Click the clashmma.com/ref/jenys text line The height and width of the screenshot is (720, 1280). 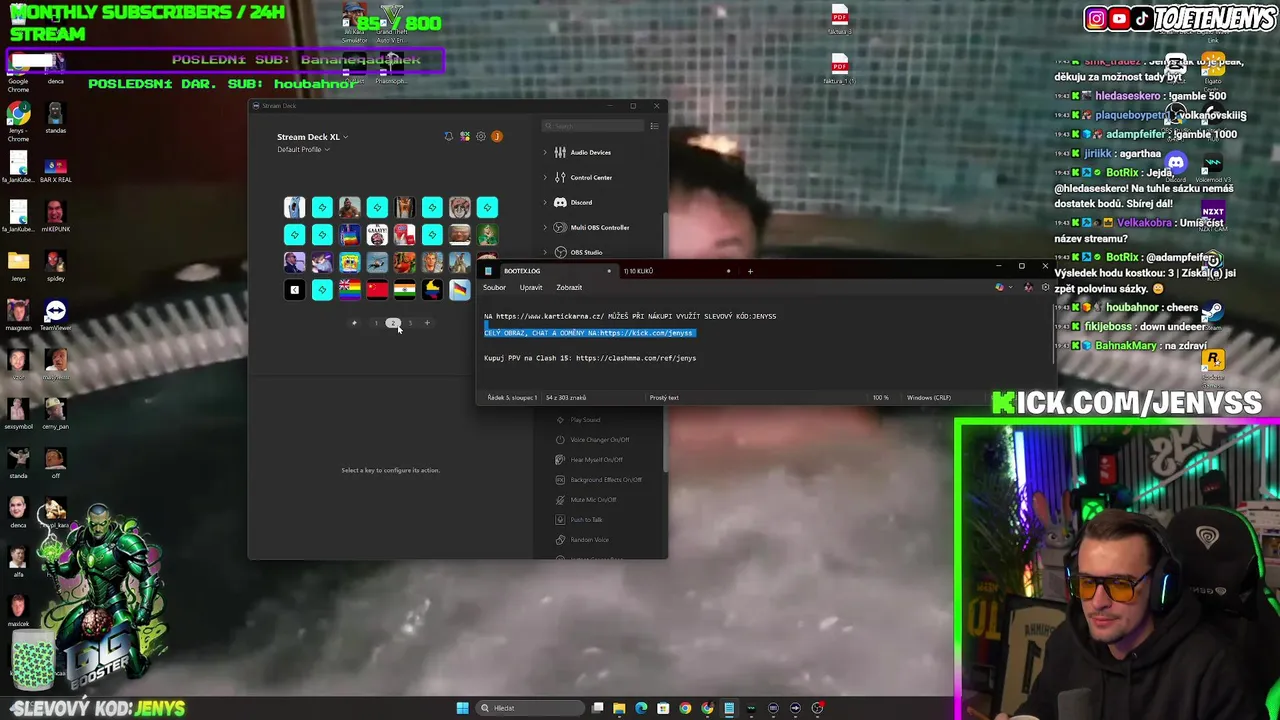tap(590, 358)
